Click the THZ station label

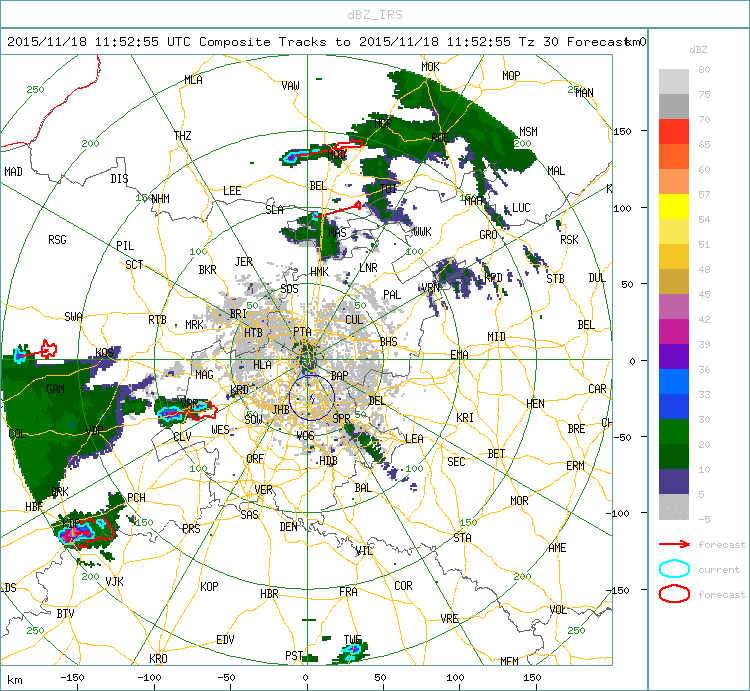[183, 136]
